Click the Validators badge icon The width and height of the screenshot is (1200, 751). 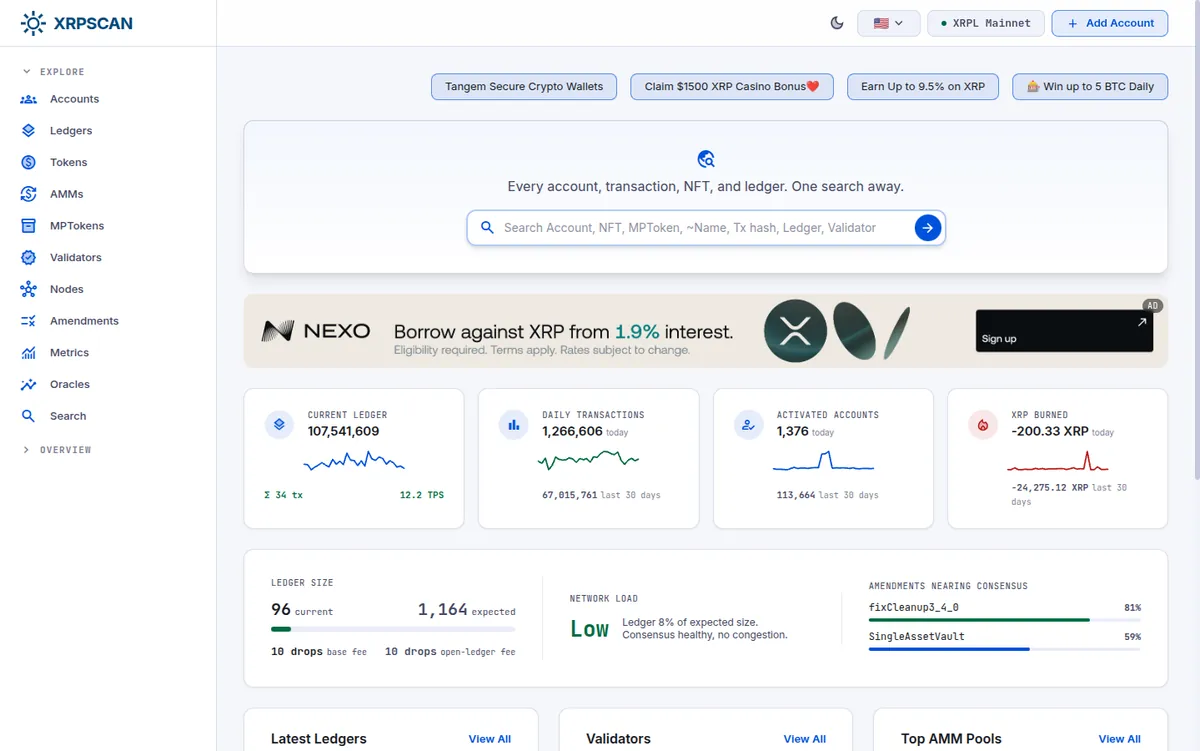[x=29, y=257]
